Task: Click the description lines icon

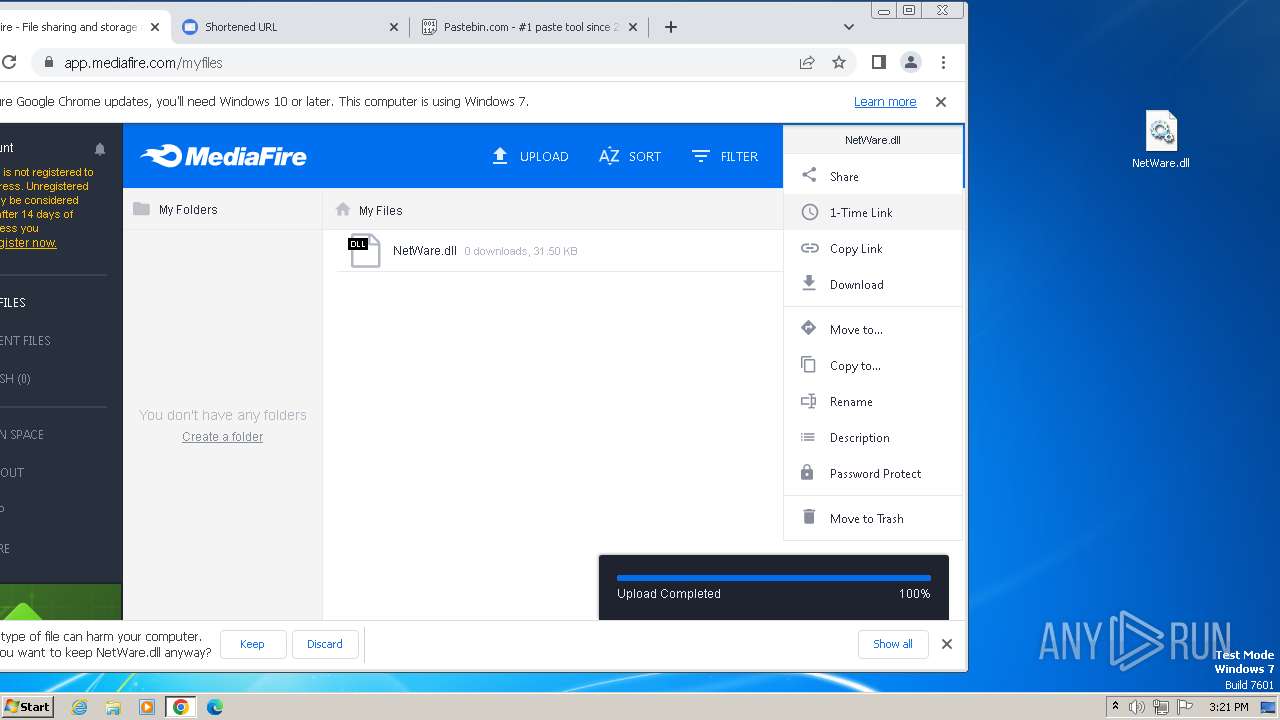Action: click(808, 437)
